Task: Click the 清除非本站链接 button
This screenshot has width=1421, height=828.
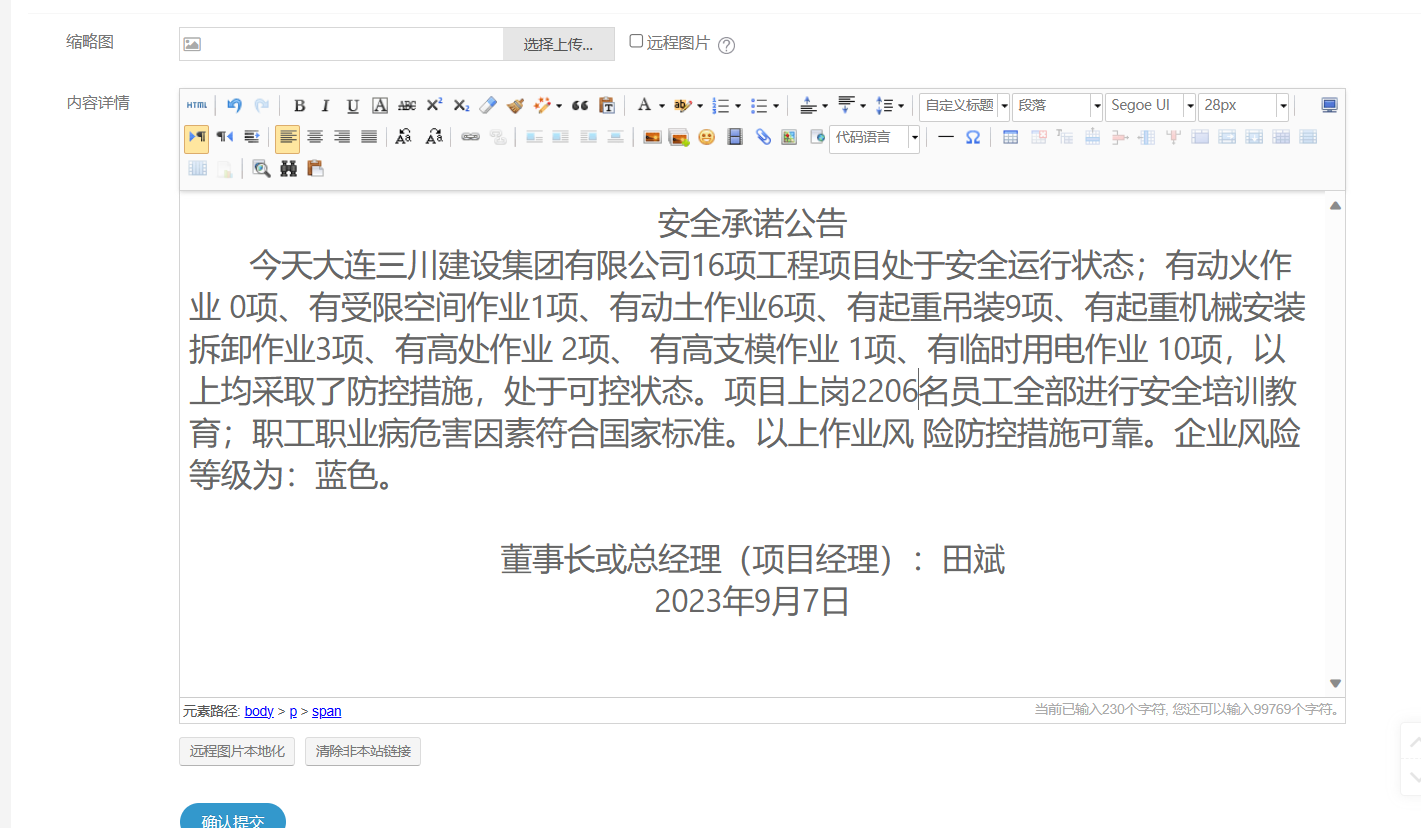Action: (363, 751)
